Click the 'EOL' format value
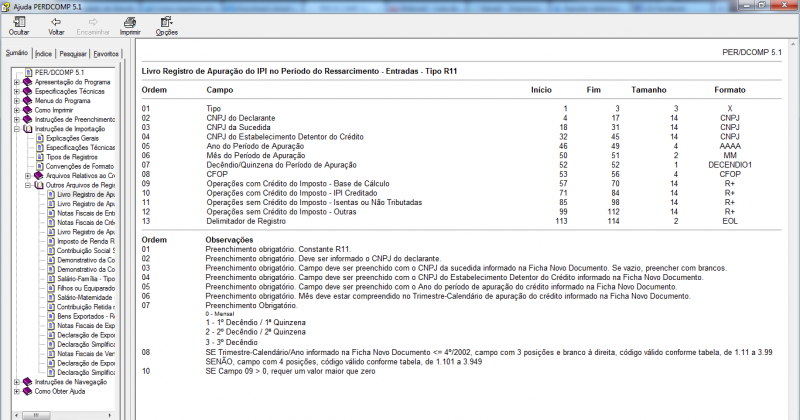 pos(730,221)
